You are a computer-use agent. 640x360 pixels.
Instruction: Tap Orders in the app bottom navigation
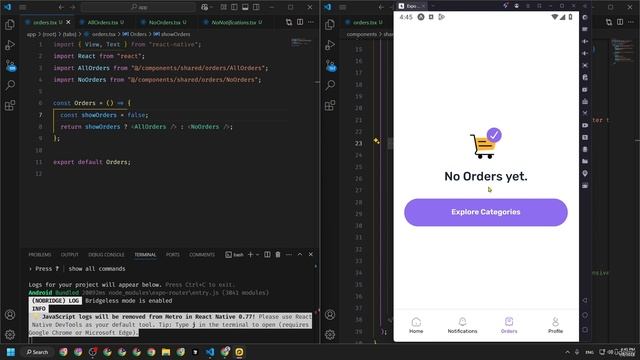click(x=509, y=326)
